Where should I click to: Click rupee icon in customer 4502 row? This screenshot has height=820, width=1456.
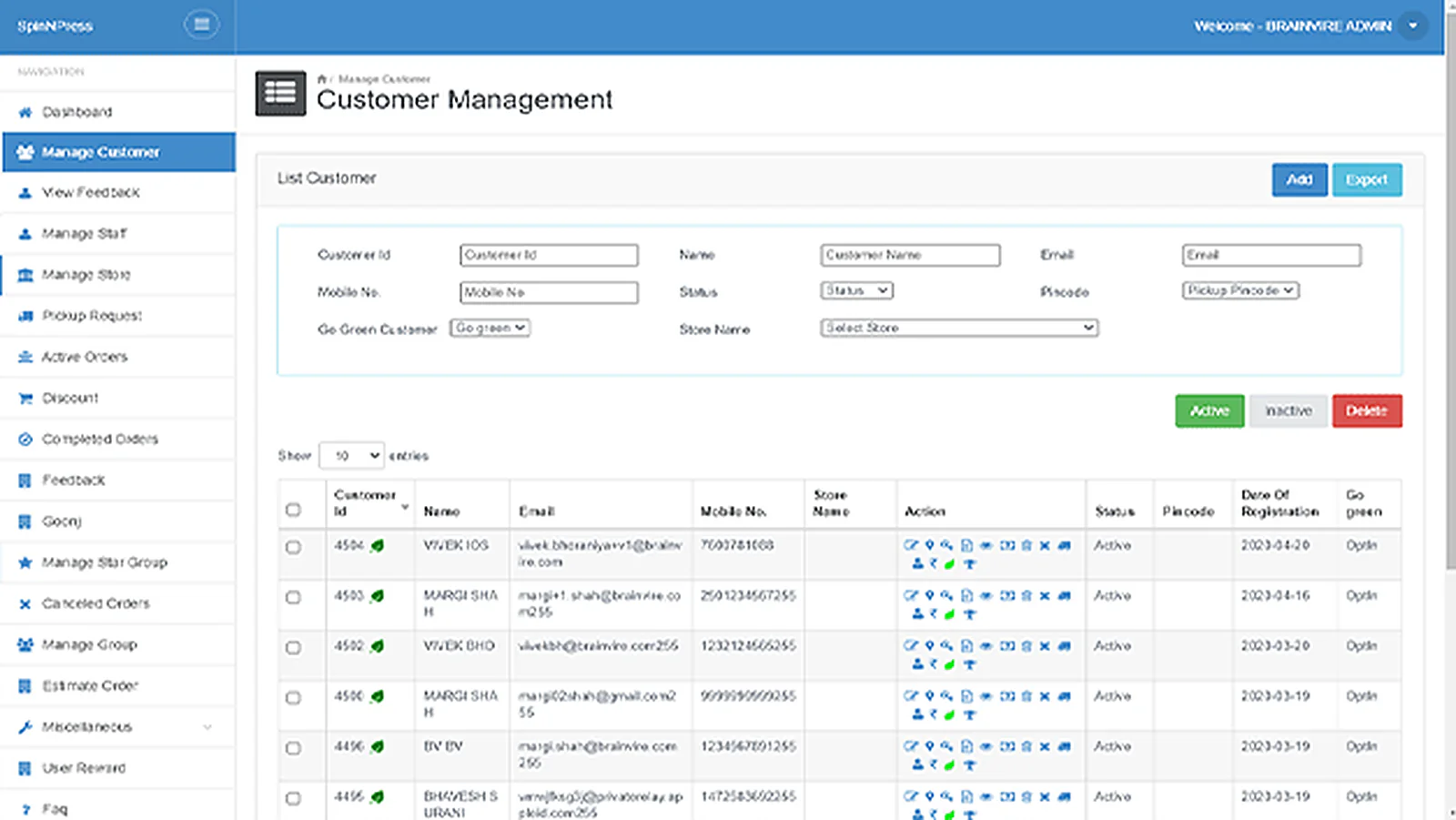[934, 664]
